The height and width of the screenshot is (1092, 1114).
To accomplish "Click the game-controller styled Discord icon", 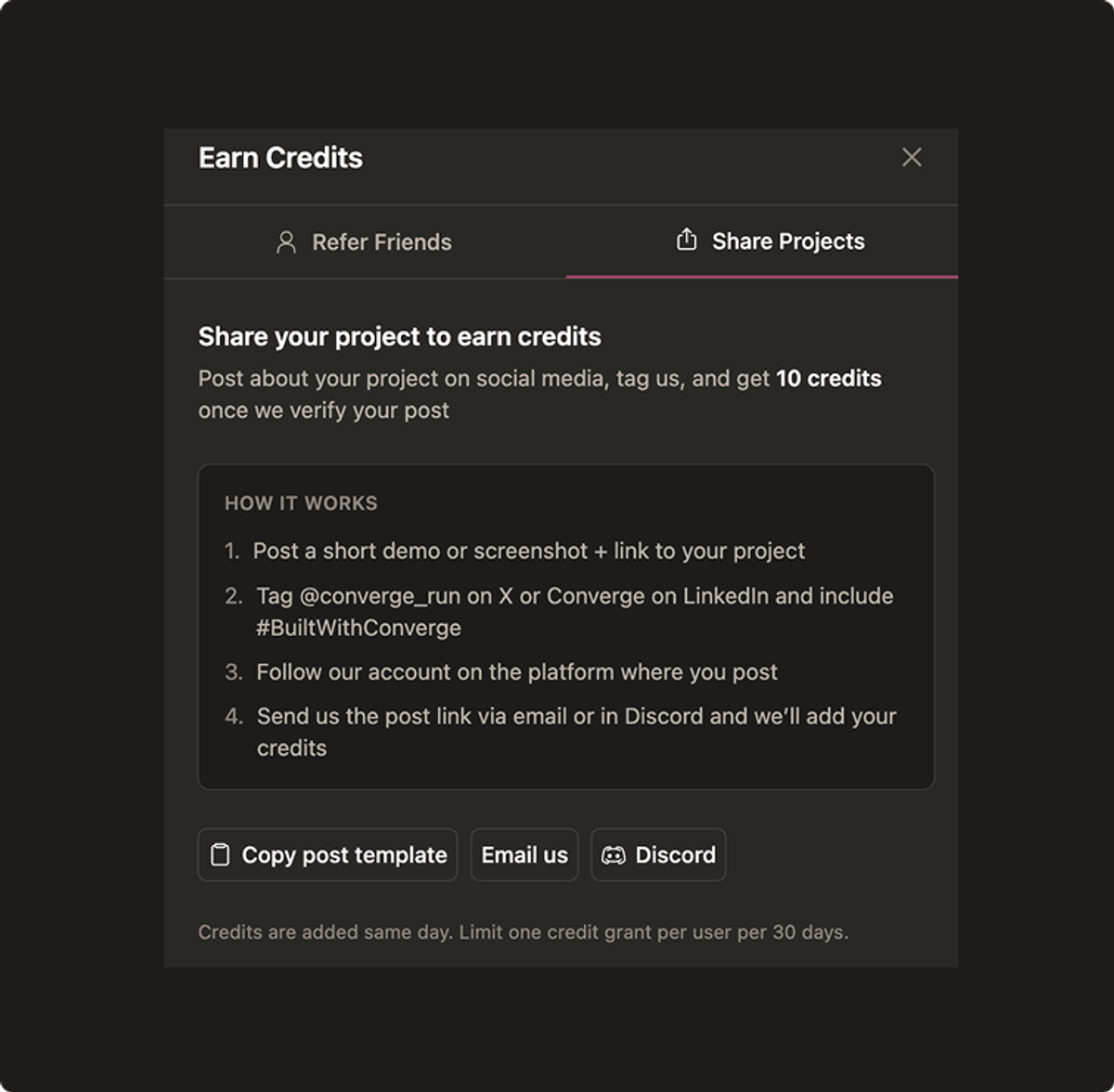I will pyautogui.click(x=615, y=854).
